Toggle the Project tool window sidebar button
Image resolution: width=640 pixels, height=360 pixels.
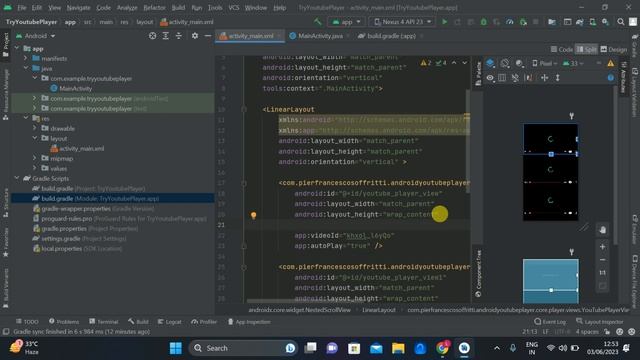pyautogui.click(x=6, y=44)
